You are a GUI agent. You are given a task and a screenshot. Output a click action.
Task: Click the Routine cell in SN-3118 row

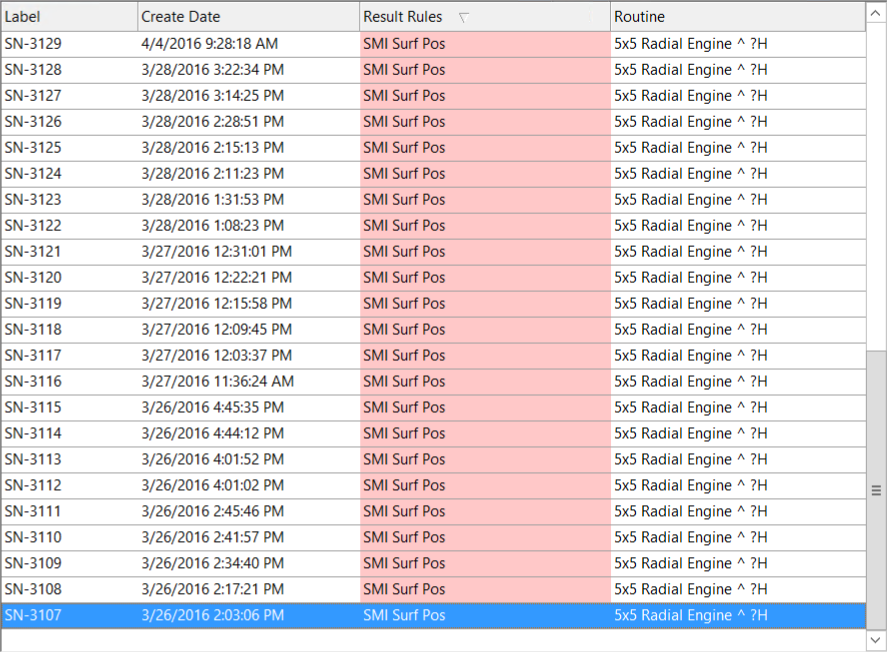pyautogui.click(x=691, y=330)
